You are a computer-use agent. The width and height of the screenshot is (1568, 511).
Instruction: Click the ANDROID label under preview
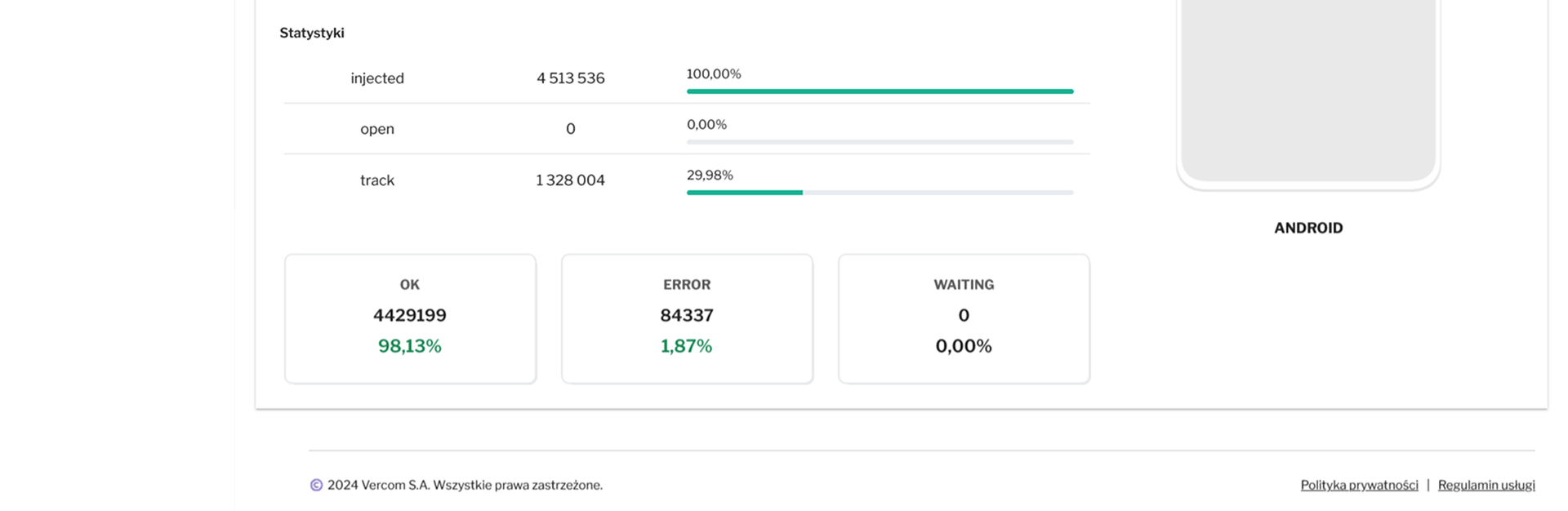click(1308, 229)
